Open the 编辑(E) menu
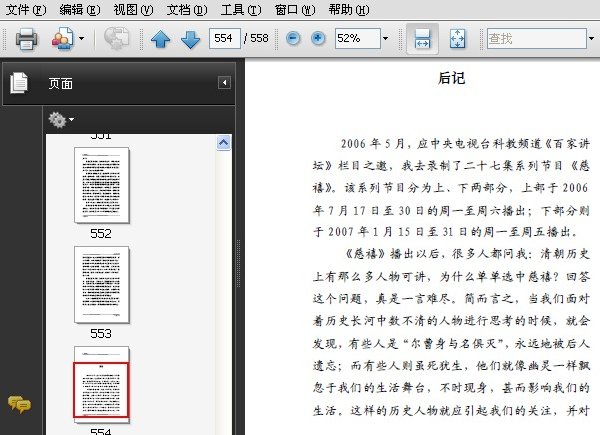Screen dimensions: 600x435 [80, 10]
